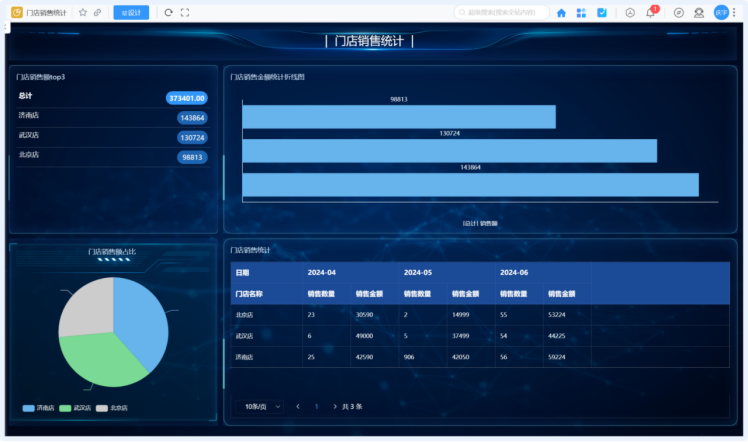Select the 门店销售统计 tab title

(x=48, y=12)
